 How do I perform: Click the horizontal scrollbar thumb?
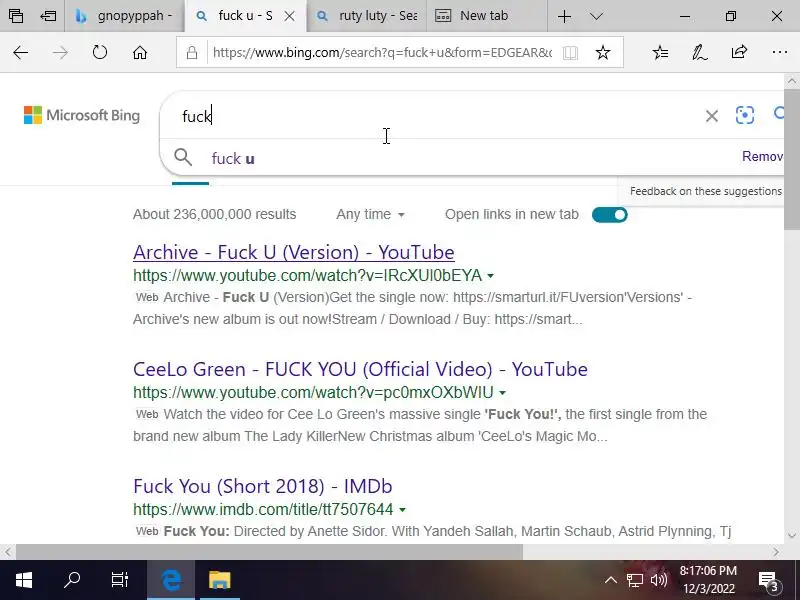(x=269, y=552)
